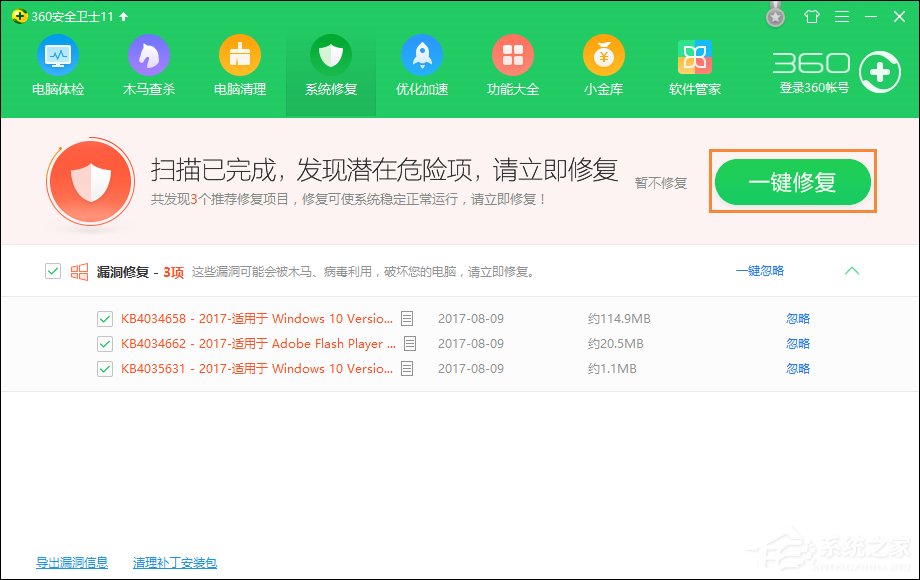Click 一键忽略 to ignore all
Screen dimensions: 920x580
pyautogui.click(x=761, y=270)
